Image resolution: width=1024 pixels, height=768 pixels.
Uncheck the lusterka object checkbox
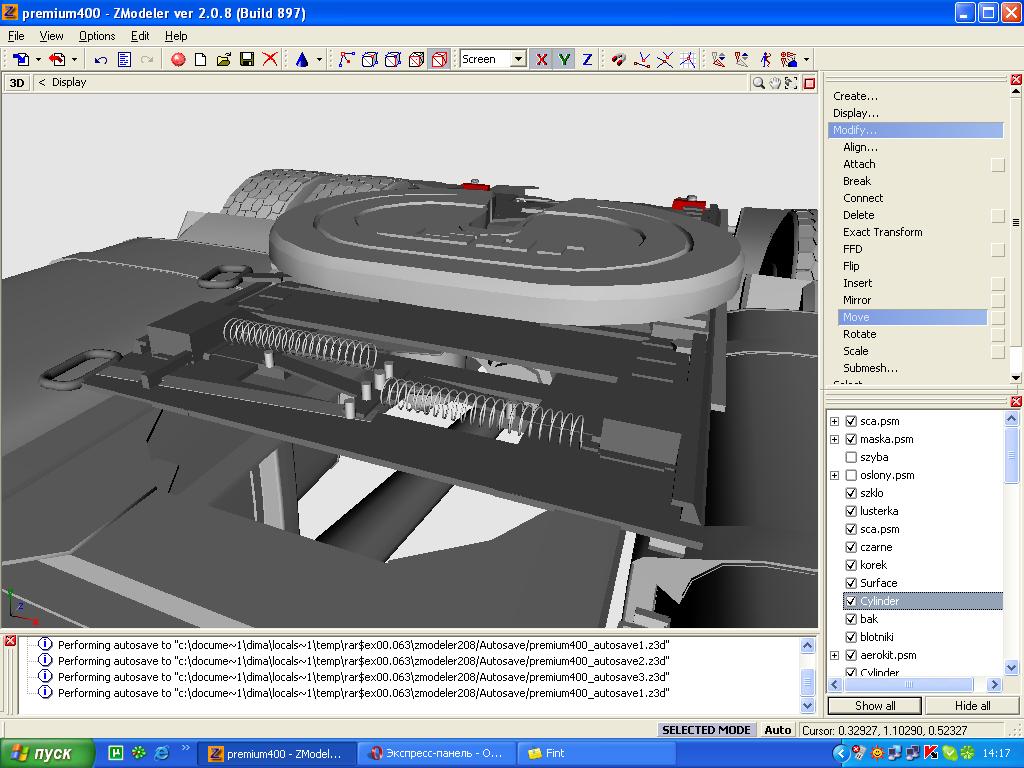pyautogui.click(x=851, y=511)
